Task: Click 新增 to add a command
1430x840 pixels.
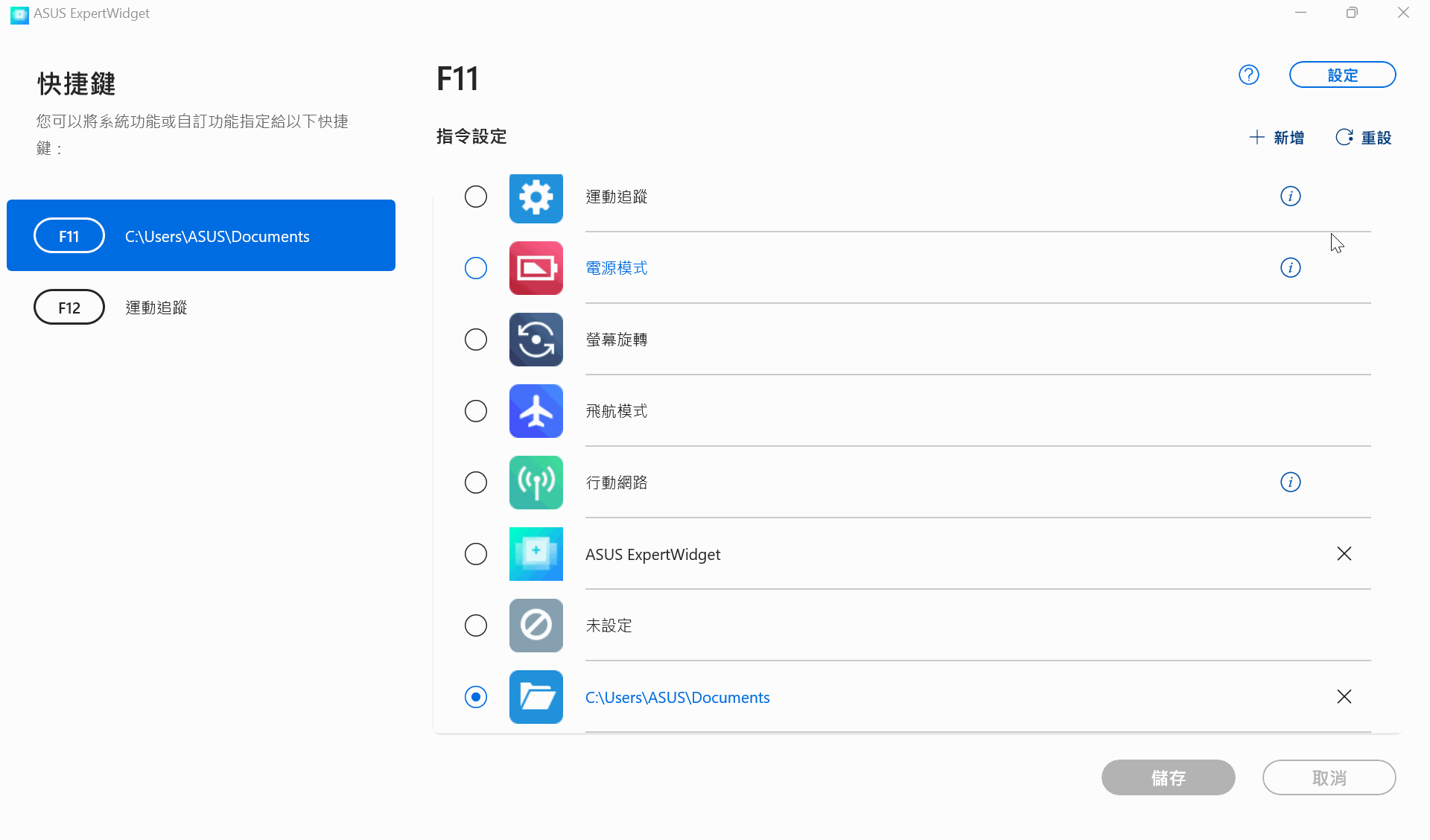Action: pos(1277,137)
